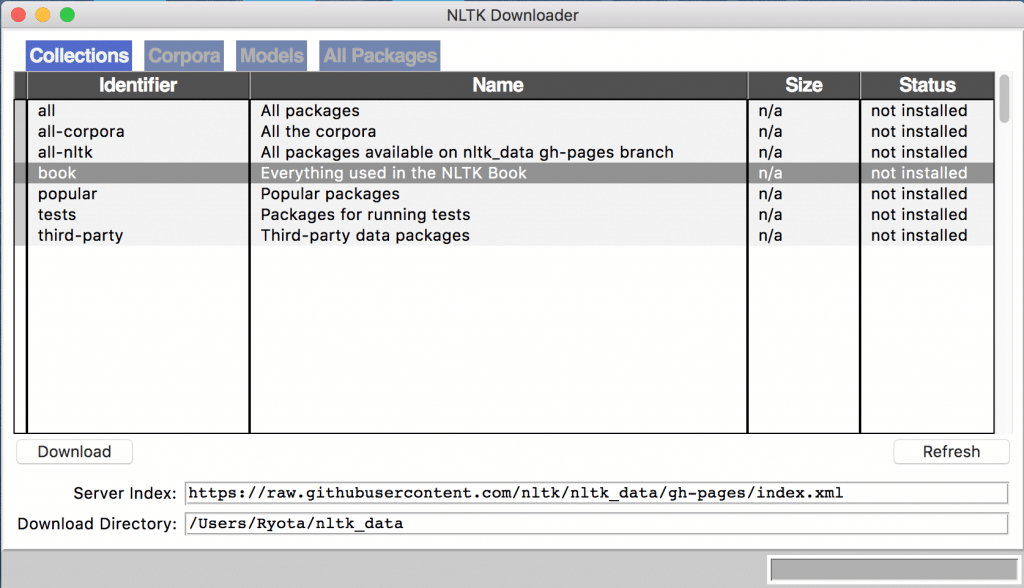1024x588 pixels.
Task: Click 'All packages available on nltk_data gh-pages branch'
Action: pos(467,152)
